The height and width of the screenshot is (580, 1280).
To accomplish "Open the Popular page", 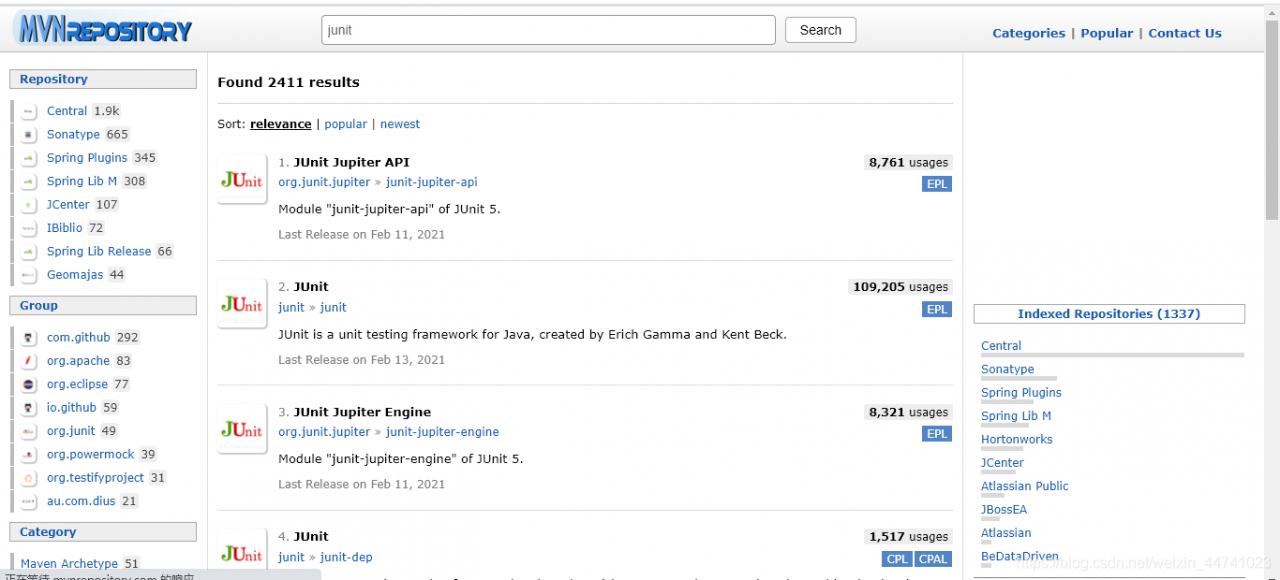I will point(1106,33).
